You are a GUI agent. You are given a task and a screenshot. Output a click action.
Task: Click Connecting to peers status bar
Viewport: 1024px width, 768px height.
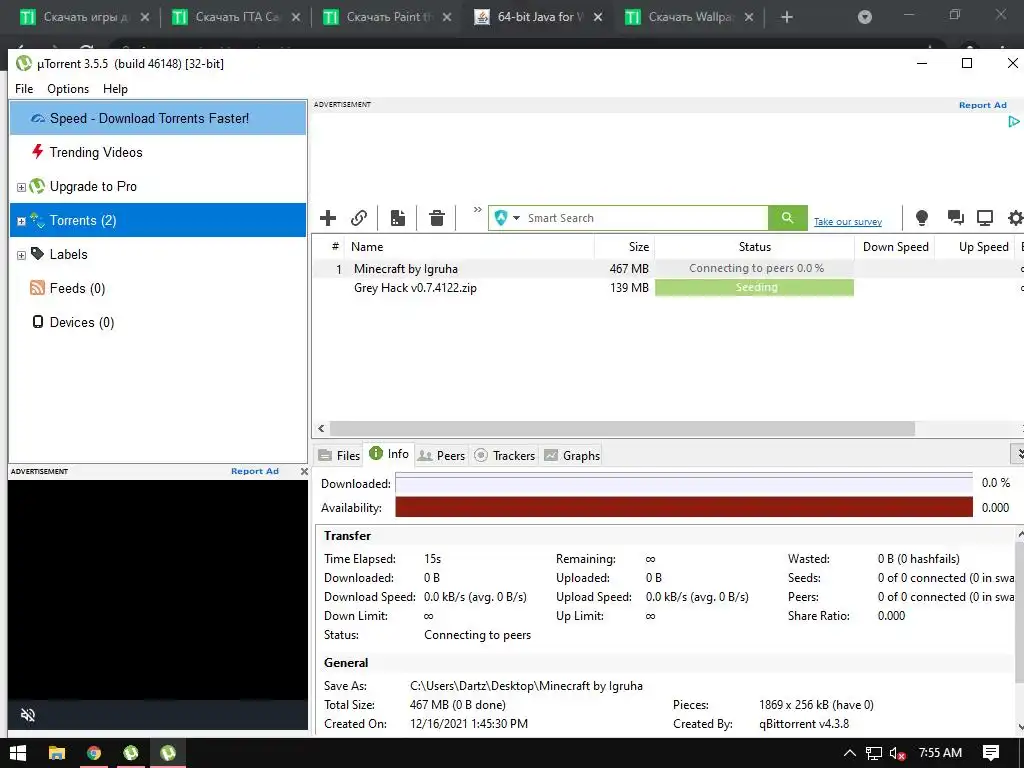coord(754,268)
